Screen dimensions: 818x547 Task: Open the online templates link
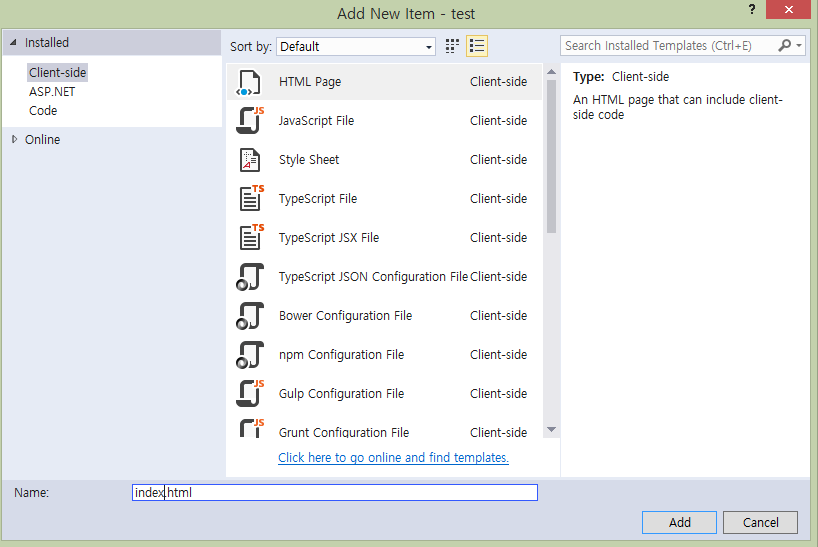tap(393, 458)
